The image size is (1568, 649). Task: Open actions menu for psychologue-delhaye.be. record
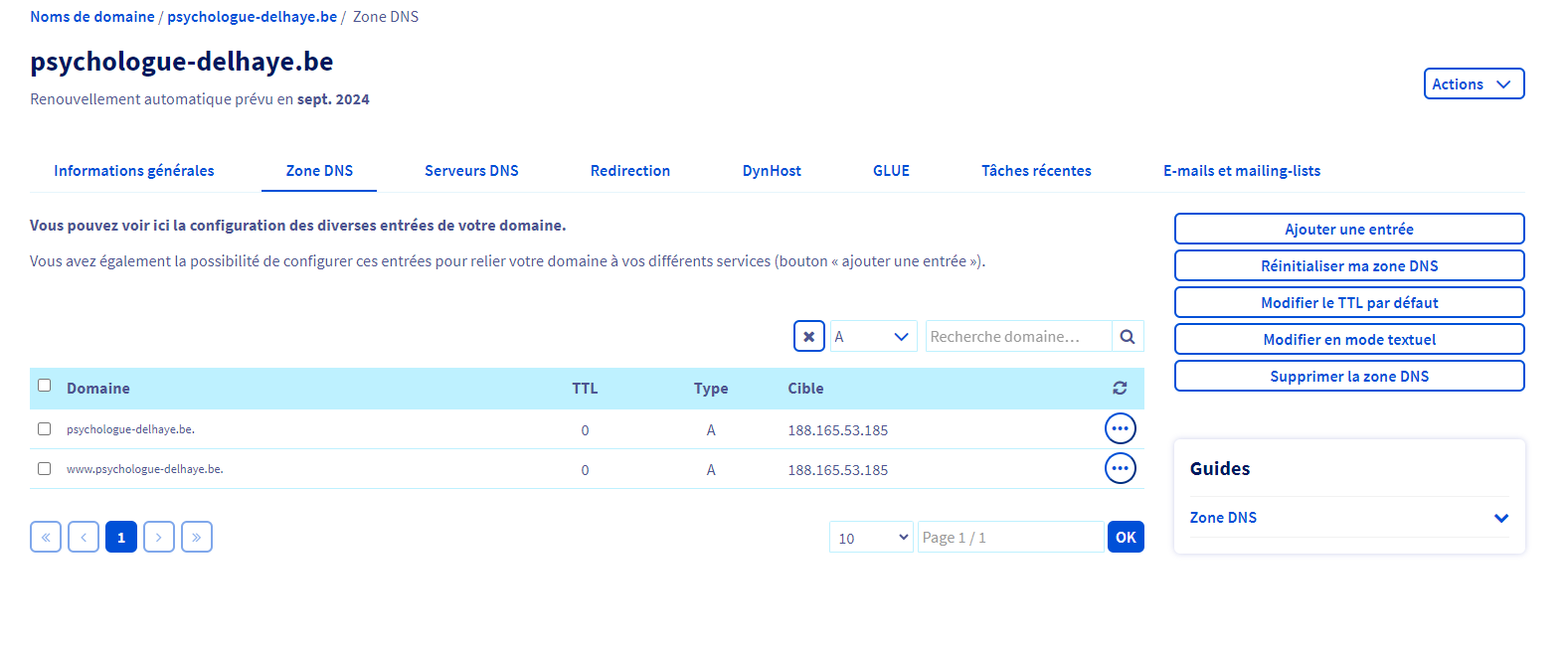click(x=1120, y=428)
